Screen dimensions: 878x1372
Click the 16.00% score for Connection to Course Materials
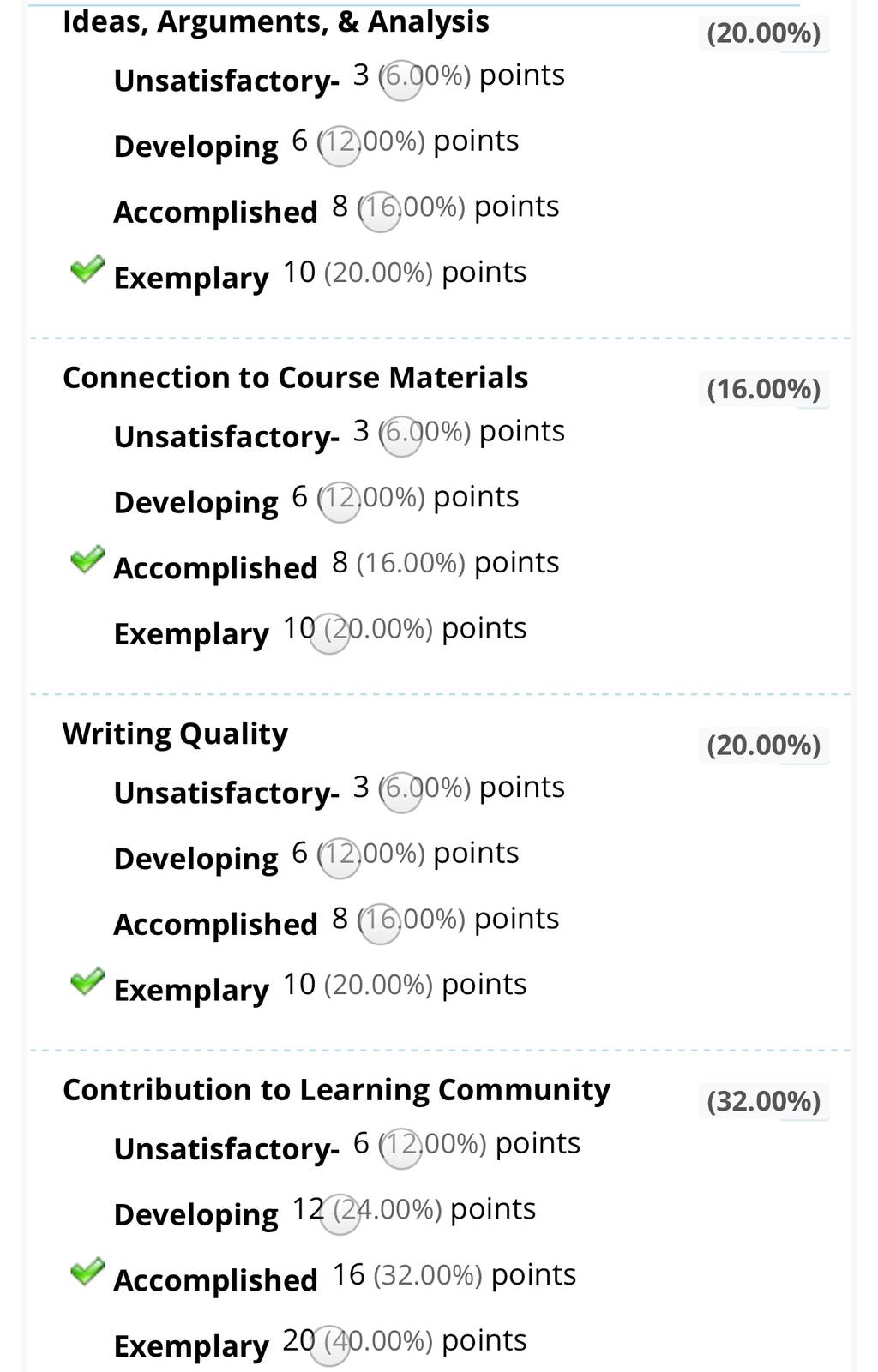point(764,389)
